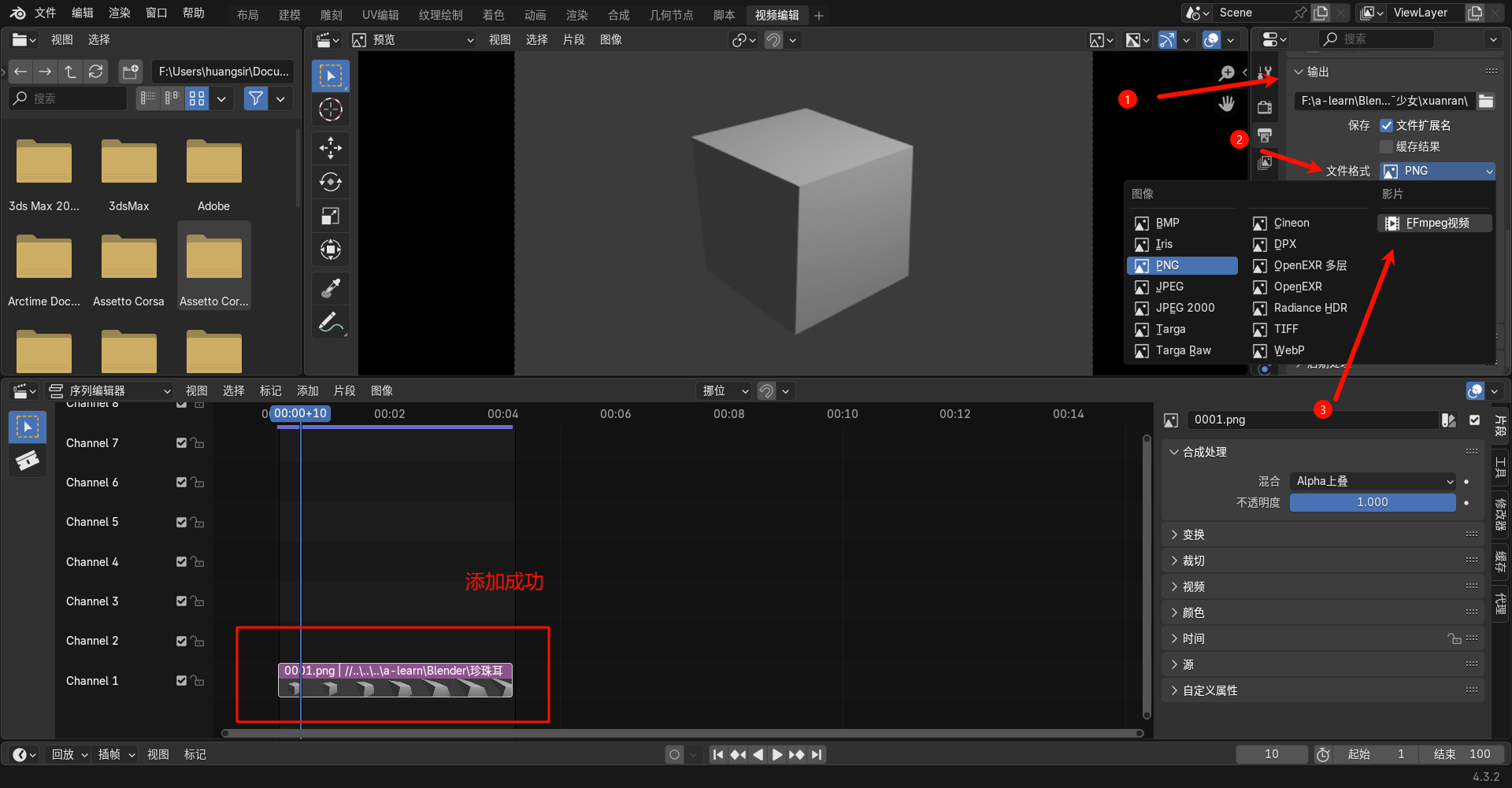The width and height of the screenshot is (1512, 788).
Task: Open the Alpha上叠 blend mode dropdown
Action: 1373,481
